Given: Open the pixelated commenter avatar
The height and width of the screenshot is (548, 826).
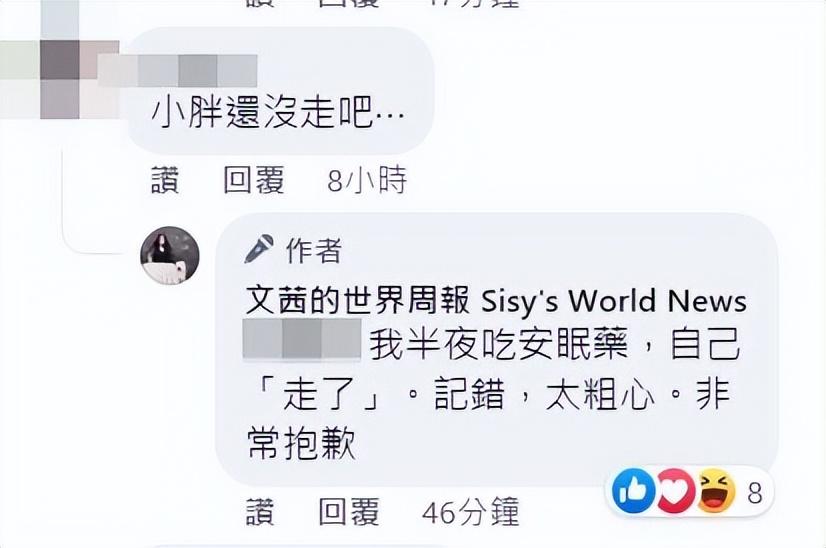Looking at the screenshot, I should point(60,60).
